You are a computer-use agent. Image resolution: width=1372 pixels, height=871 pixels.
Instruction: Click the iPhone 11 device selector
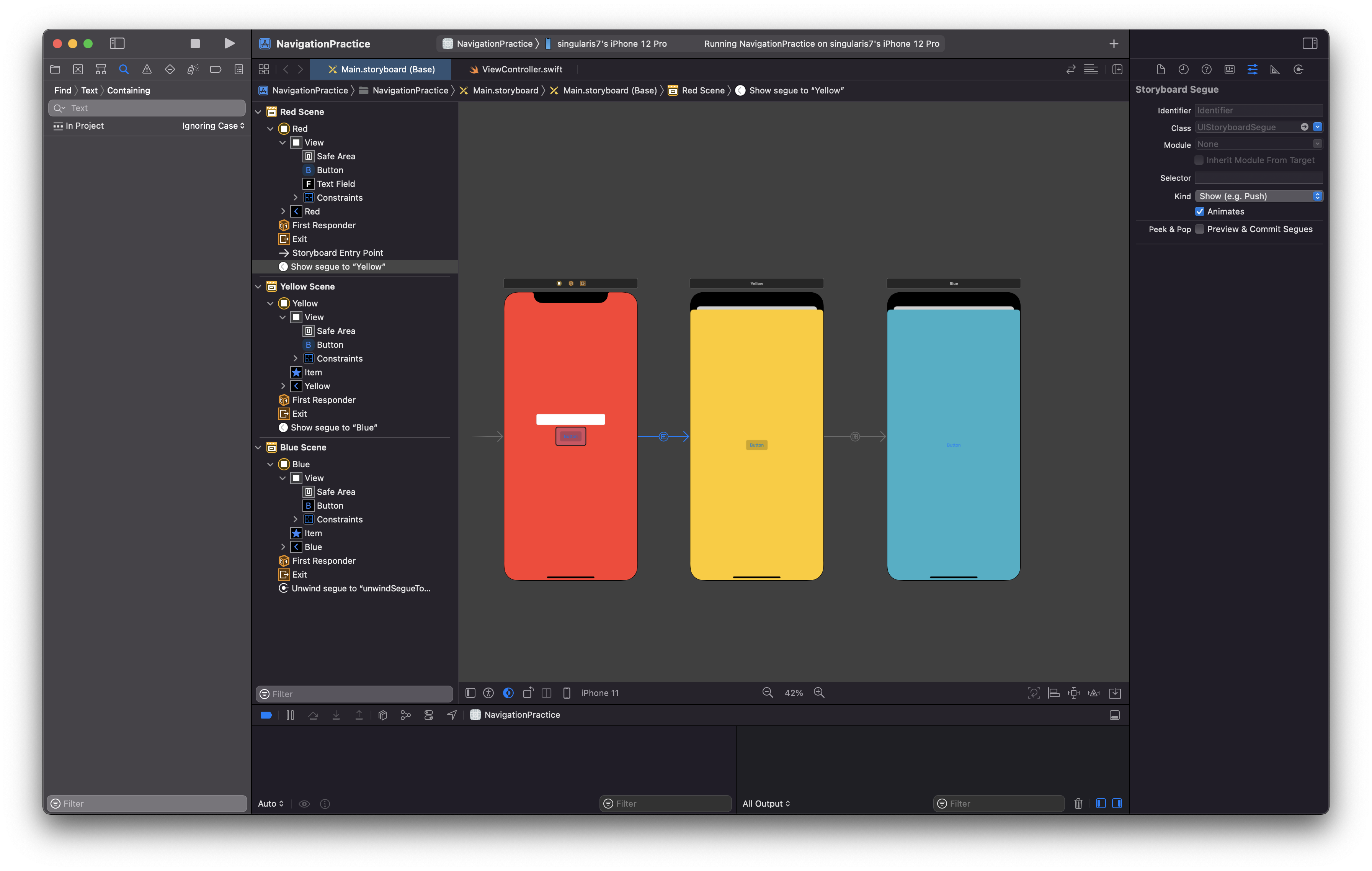[x=599, y=693]
